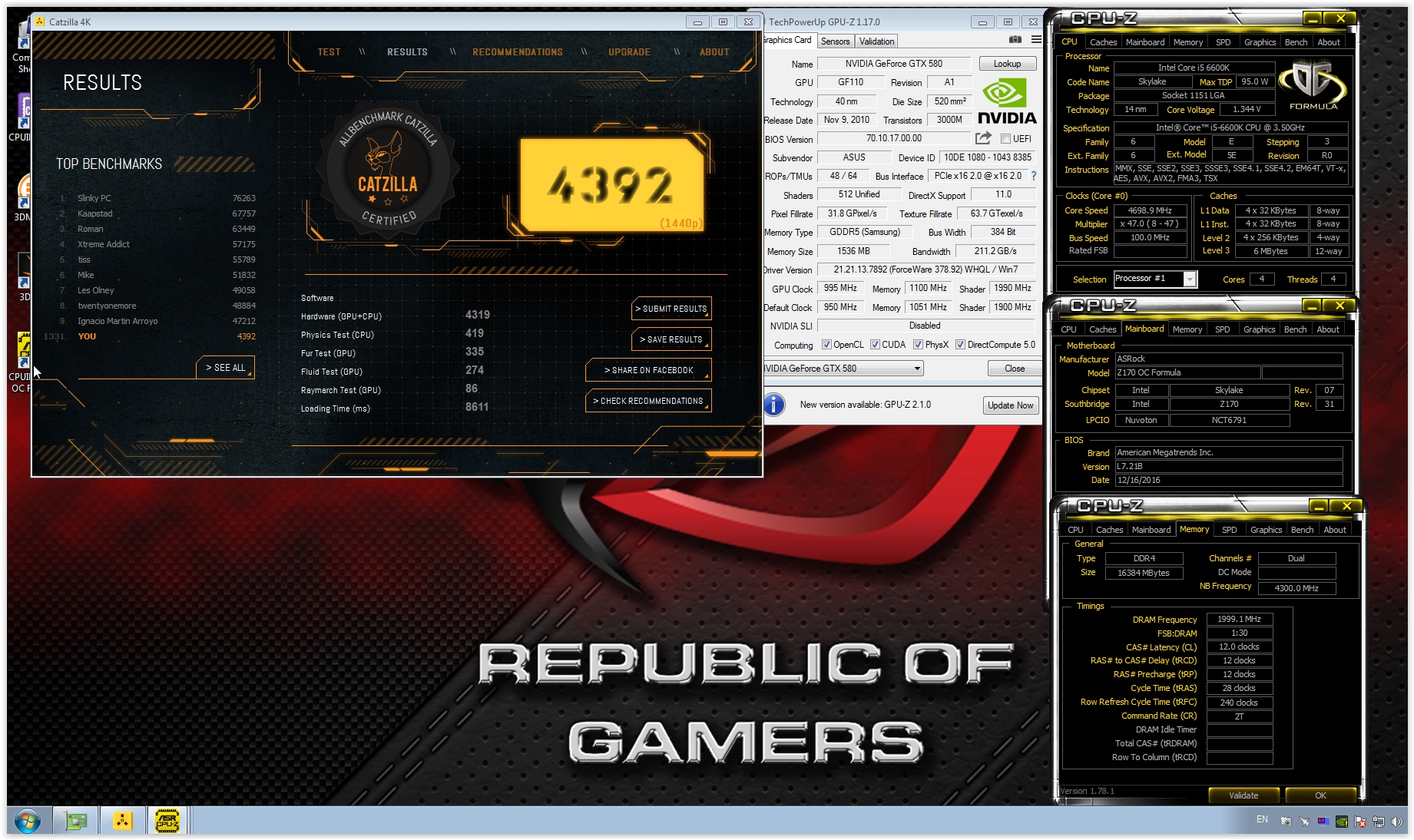Click the Validate button in CPU-Z
This screenshot has width=1414, height=840.
click(1243, 795)
